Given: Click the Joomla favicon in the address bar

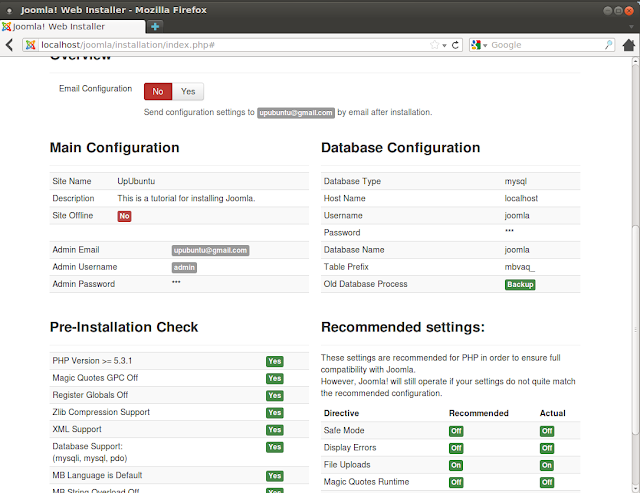Looking at the screenshot, I should [x=31, y=45].
